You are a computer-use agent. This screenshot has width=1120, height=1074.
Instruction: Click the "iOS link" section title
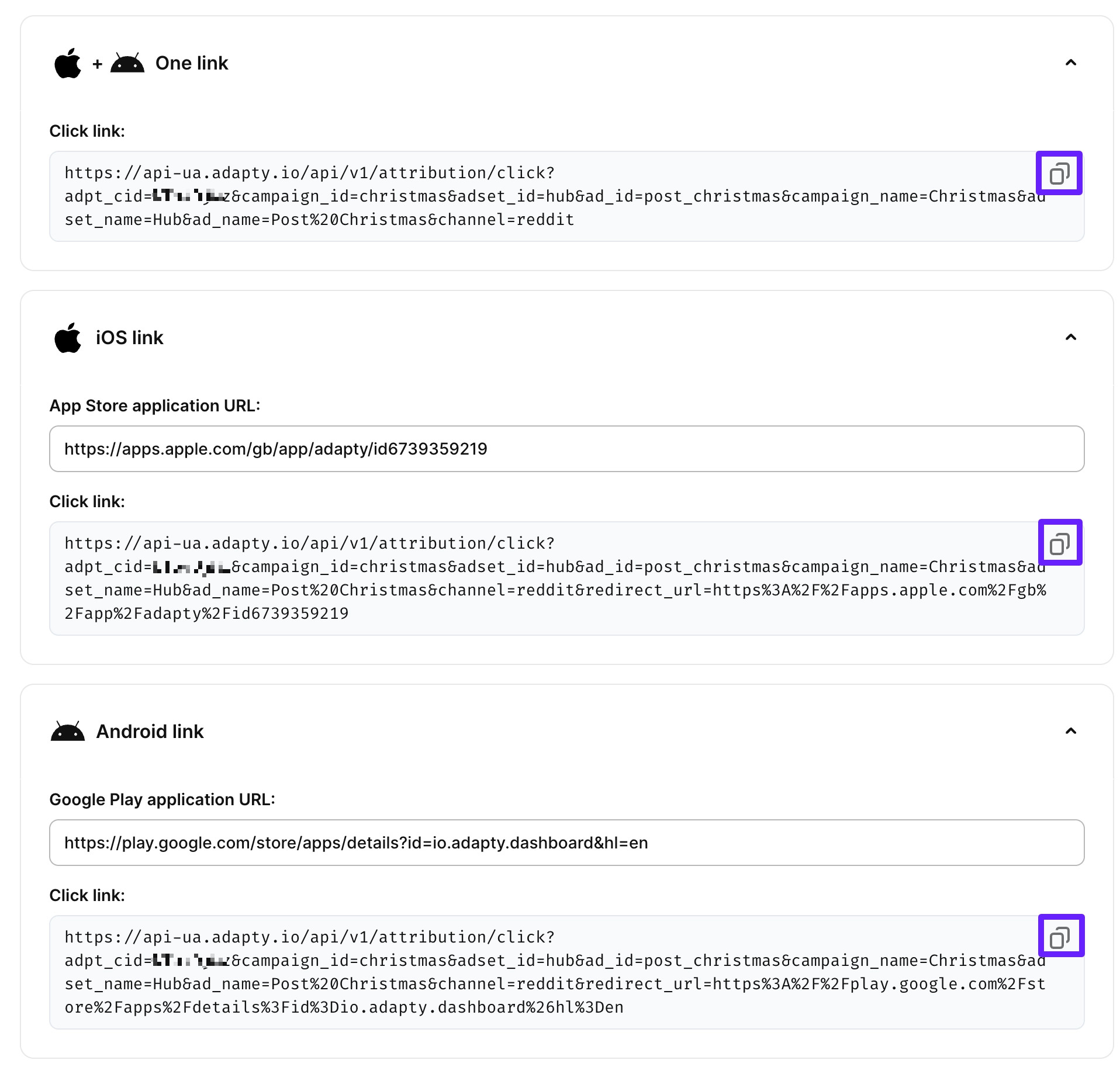click(129, 338)
